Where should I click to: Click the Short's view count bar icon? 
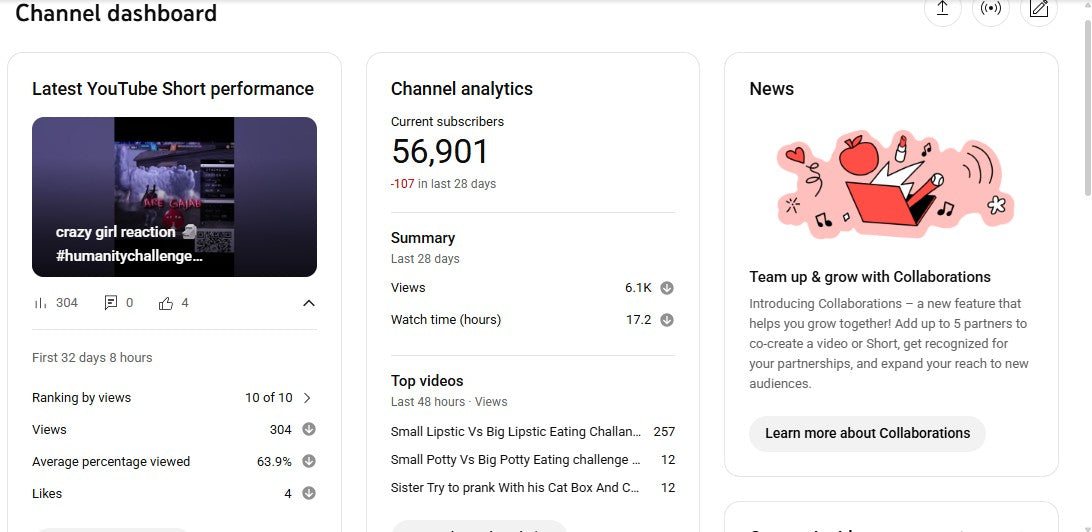click(x=41, y=303)
